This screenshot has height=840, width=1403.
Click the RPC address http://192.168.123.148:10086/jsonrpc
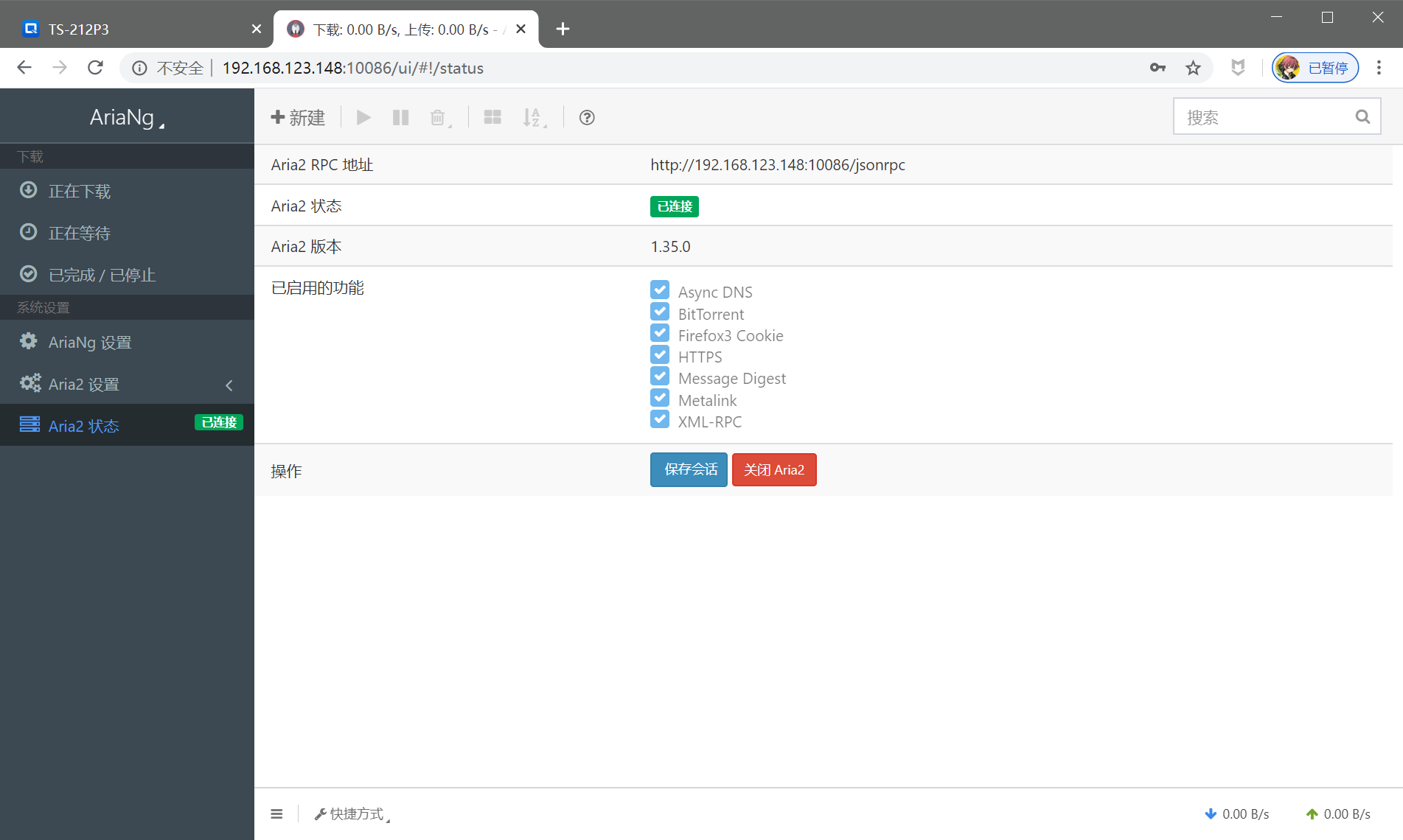(x=778, y=165)
